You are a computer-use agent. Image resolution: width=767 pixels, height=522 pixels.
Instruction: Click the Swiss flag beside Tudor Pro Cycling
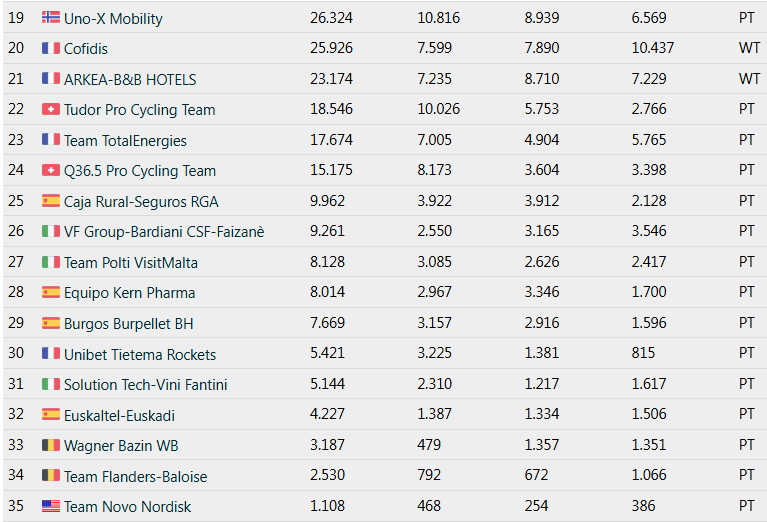50,109
